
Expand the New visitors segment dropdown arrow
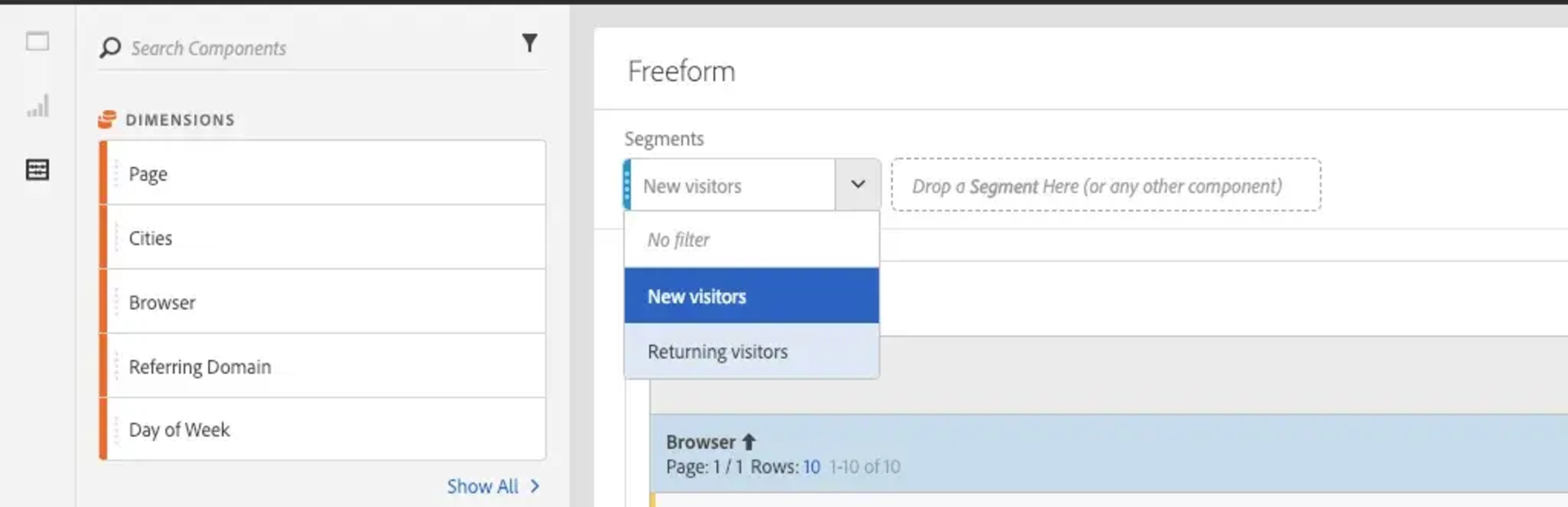click(857, 185)
